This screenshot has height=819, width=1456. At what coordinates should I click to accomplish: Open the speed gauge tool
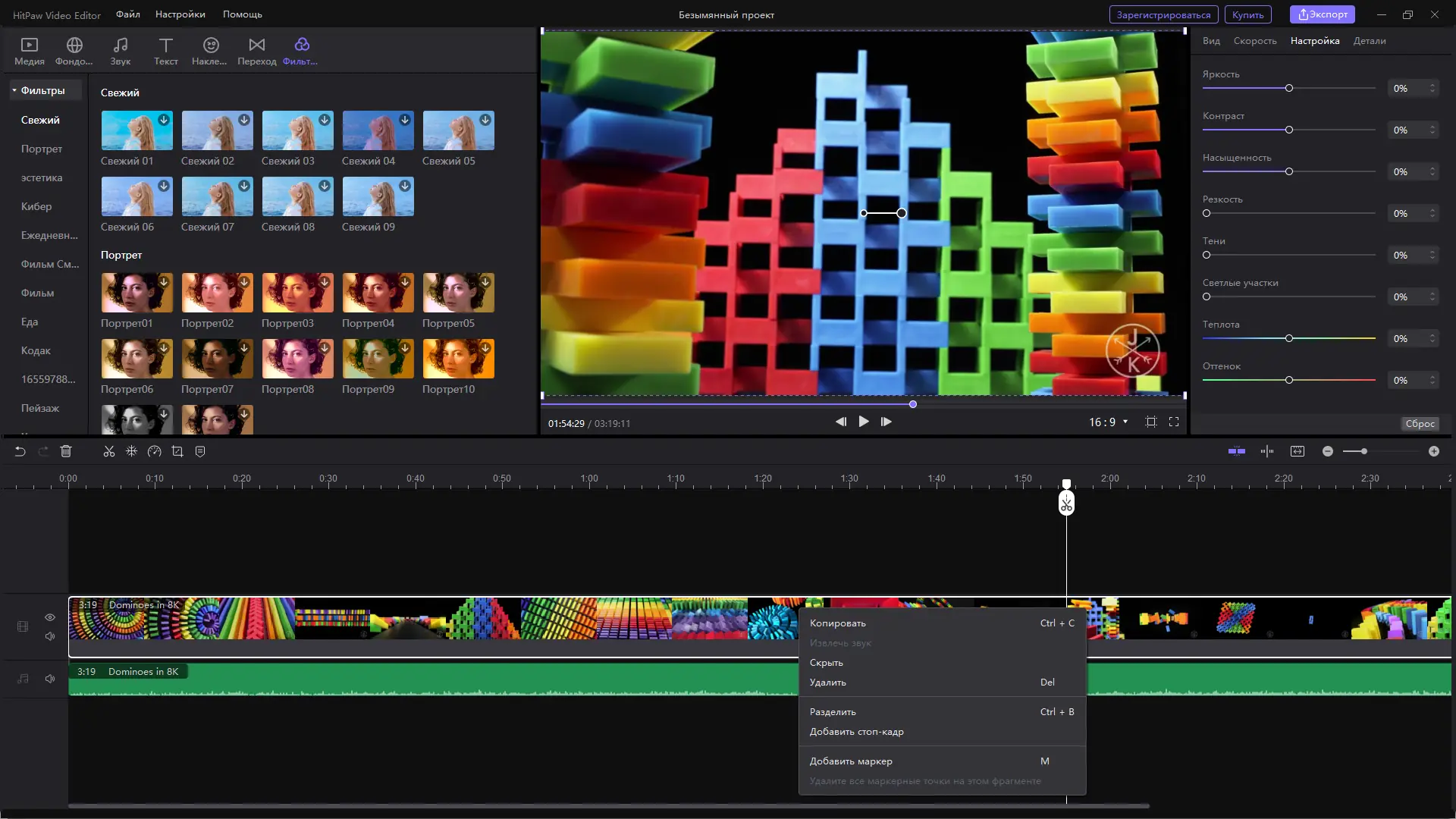tap(155, 451)
